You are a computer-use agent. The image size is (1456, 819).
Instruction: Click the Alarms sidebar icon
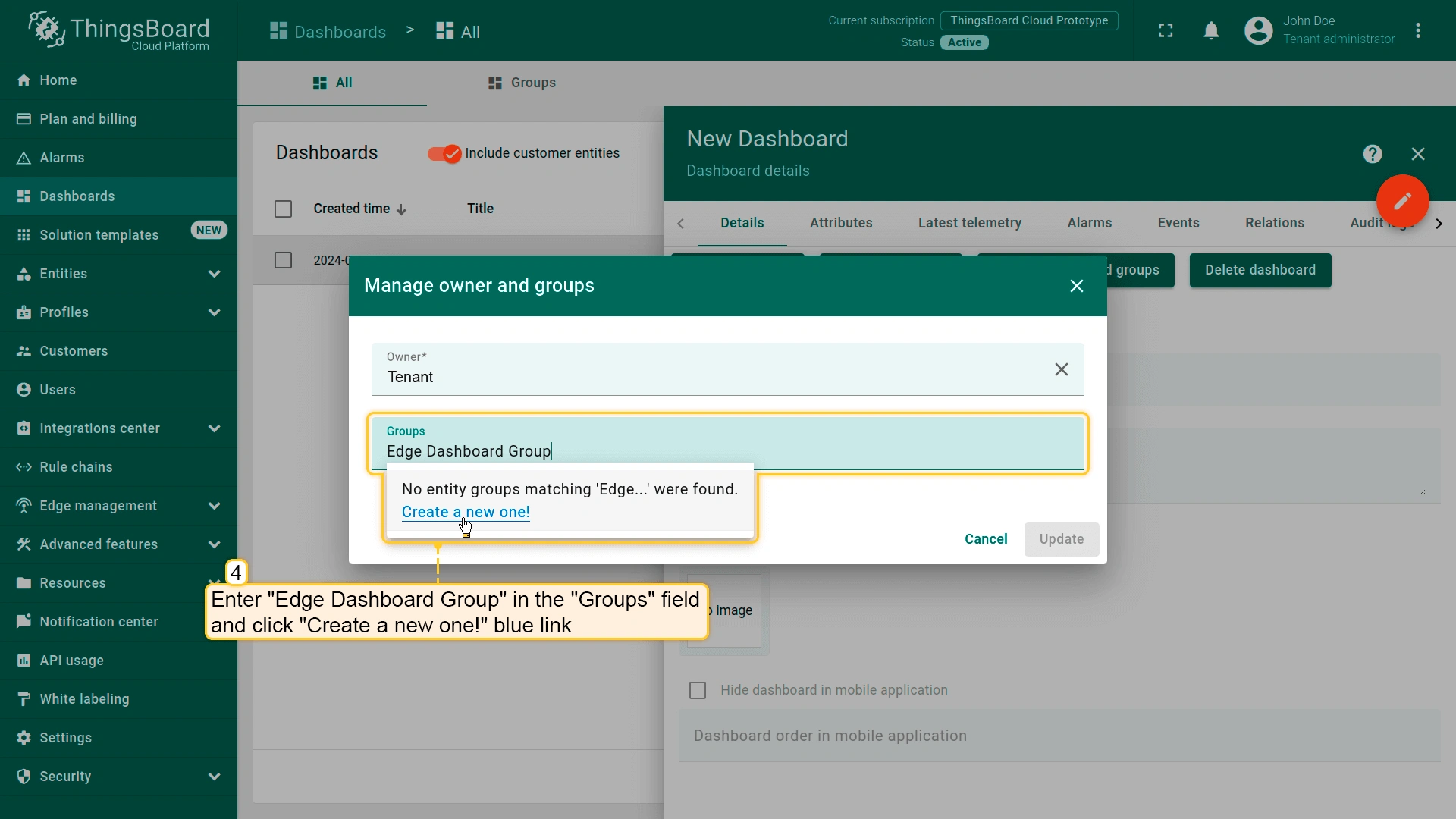coord(24,158)
